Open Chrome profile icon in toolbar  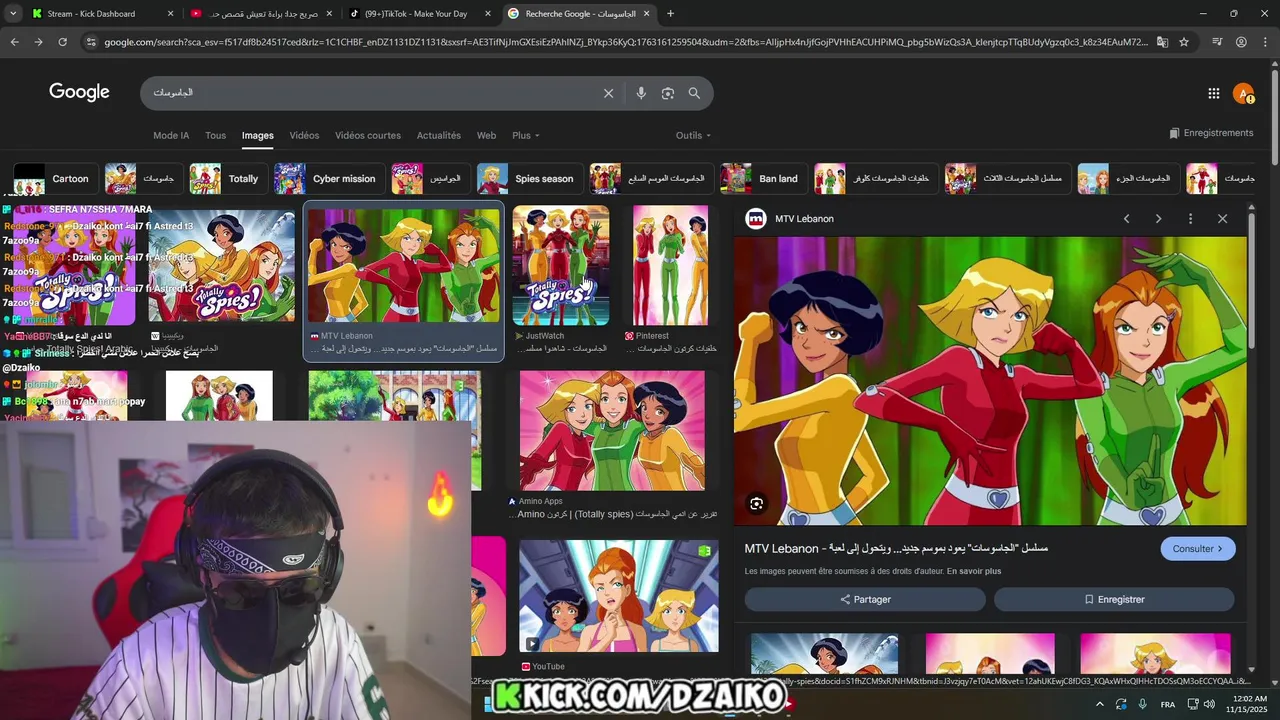[1241, 42]
